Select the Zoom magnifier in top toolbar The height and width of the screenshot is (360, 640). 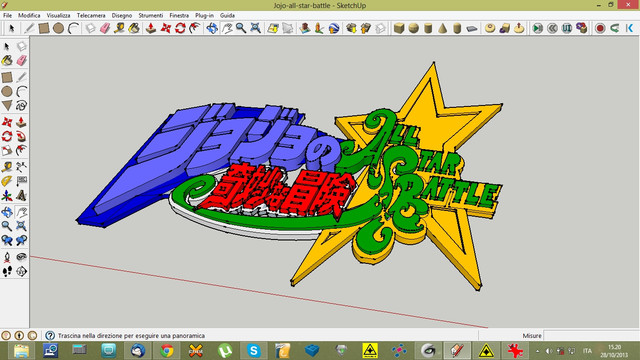click(x=241, y=28)
